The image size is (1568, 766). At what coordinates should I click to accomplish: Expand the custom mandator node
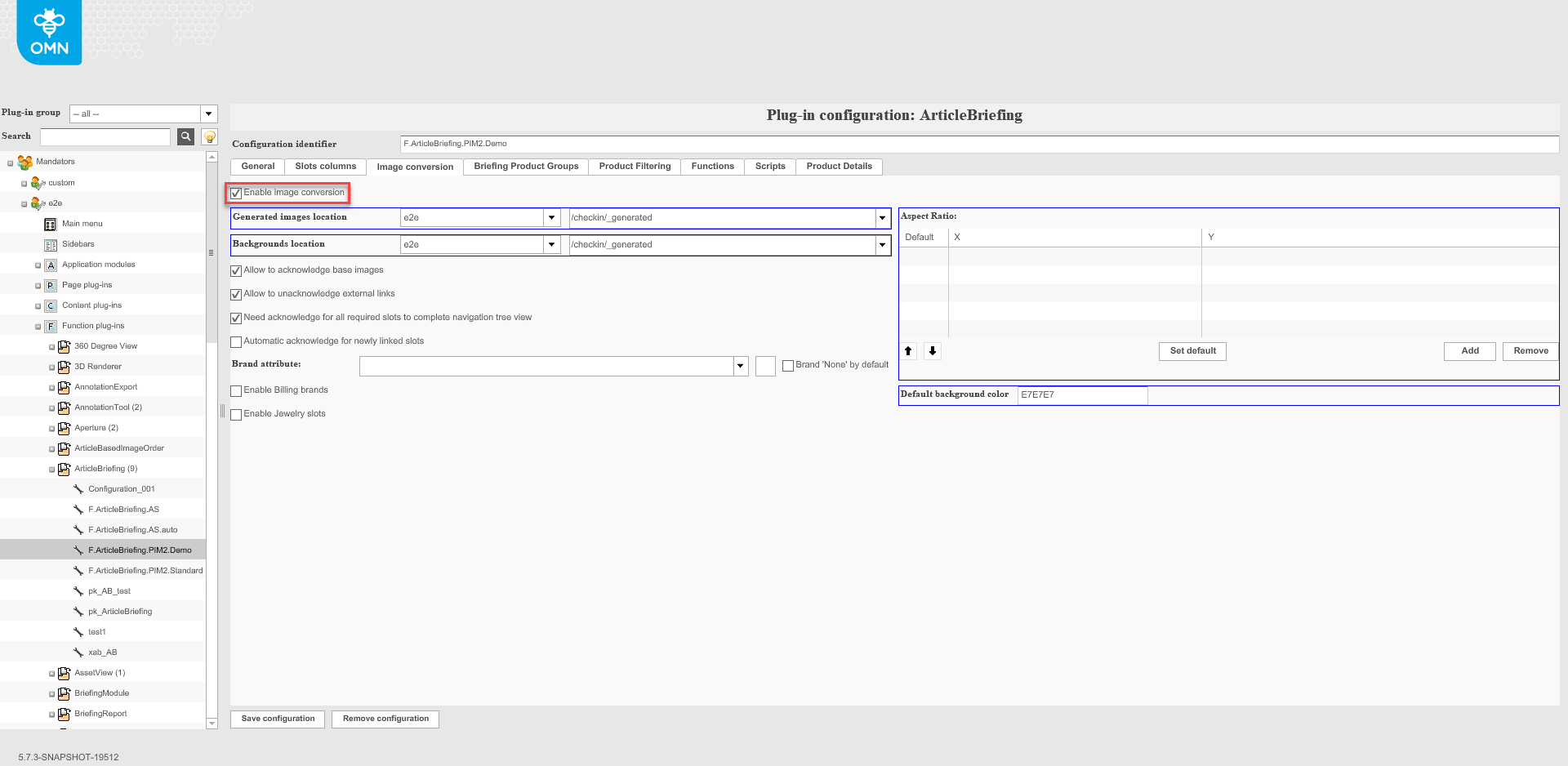pyautogui.click(x=24, y=182)
